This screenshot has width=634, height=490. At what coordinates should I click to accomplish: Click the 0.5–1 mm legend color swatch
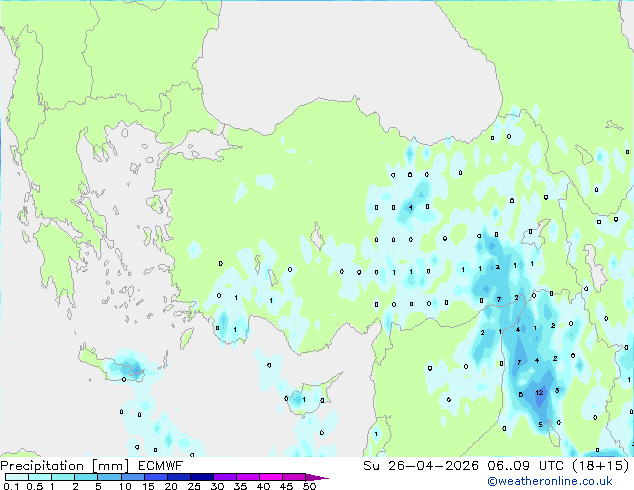(40, 477)
